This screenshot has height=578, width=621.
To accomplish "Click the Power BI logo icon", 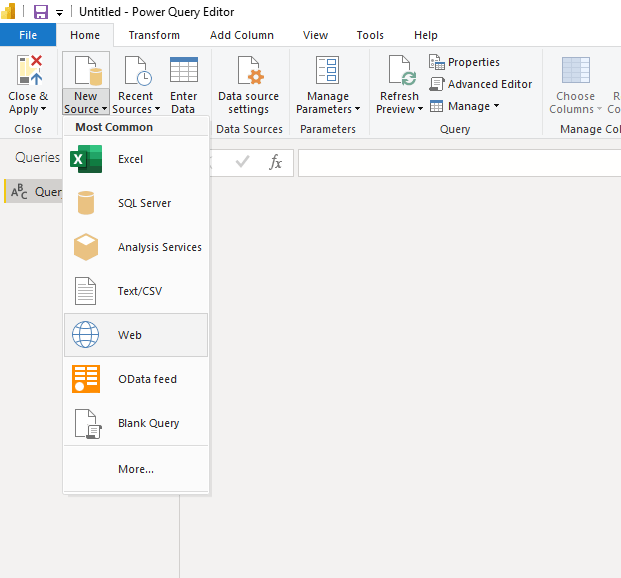I will click(8, 11).
